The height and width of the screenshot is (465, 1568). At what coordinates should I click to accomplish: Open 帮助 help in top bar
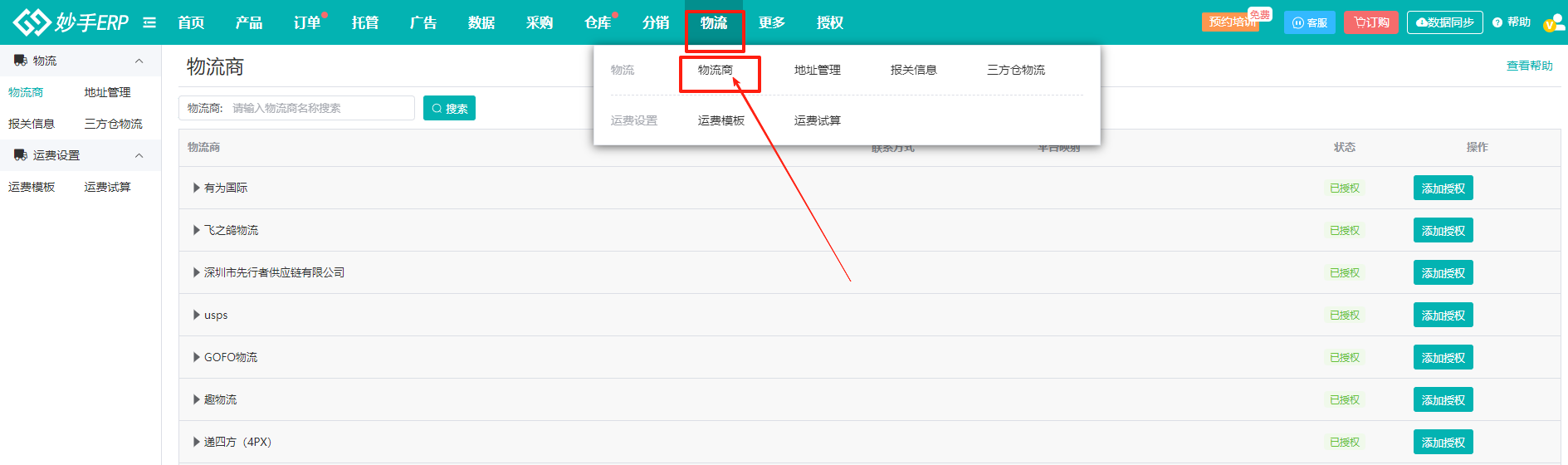(x=1512, y=22)
